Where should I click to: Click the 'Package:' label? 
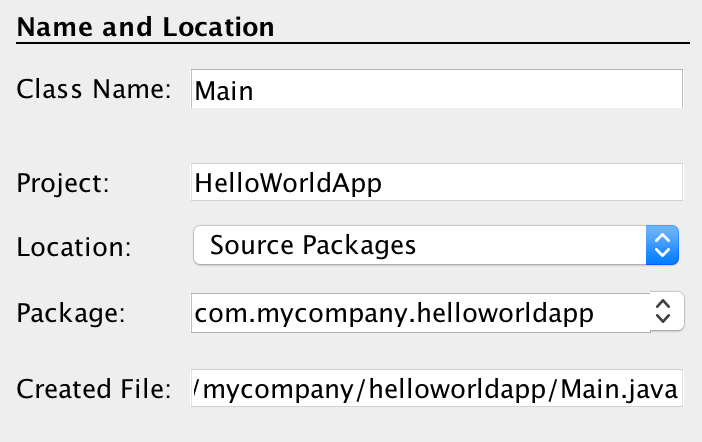[69, 313]
